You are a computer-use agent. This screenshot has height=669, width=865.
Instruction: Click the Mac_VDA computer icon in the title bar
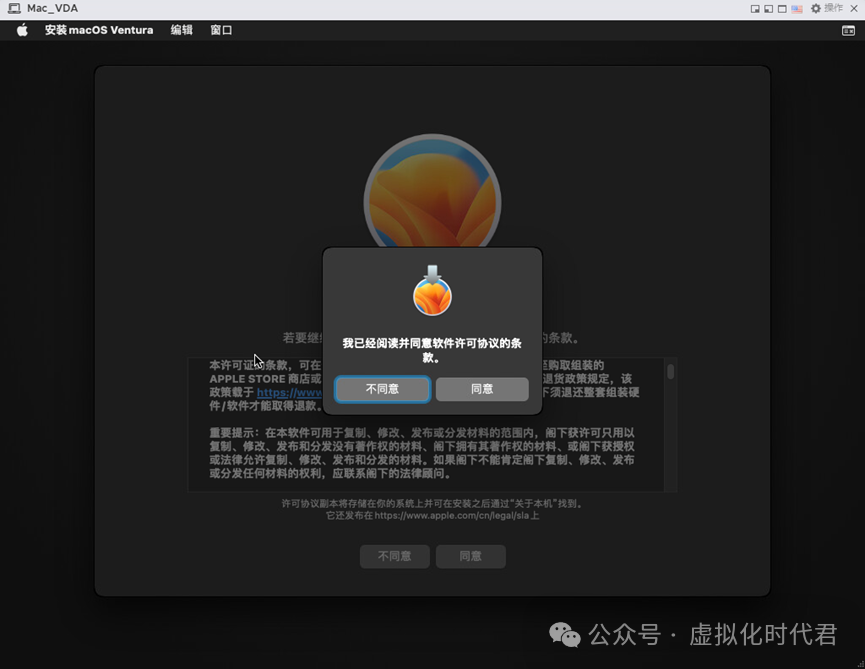click(x=14, y=8)
